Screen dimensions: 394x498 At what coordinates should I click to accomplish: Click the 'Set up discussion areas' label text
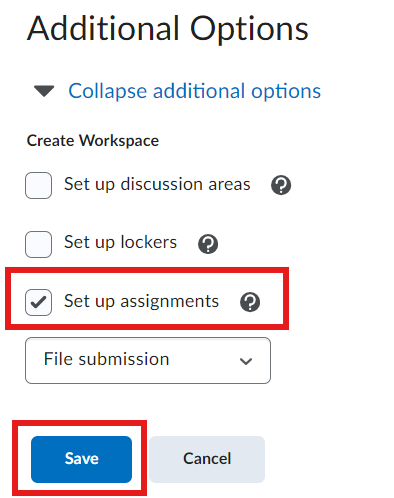click(157, 184)
